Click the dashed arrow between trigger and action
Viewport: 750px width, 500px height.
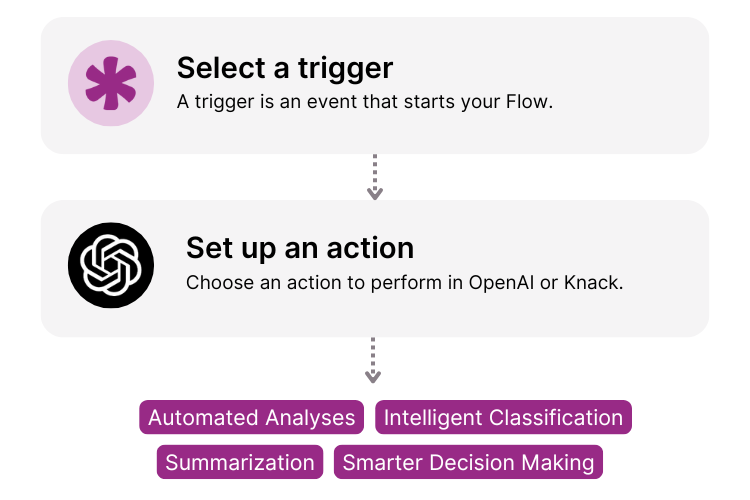pos(374,177)
